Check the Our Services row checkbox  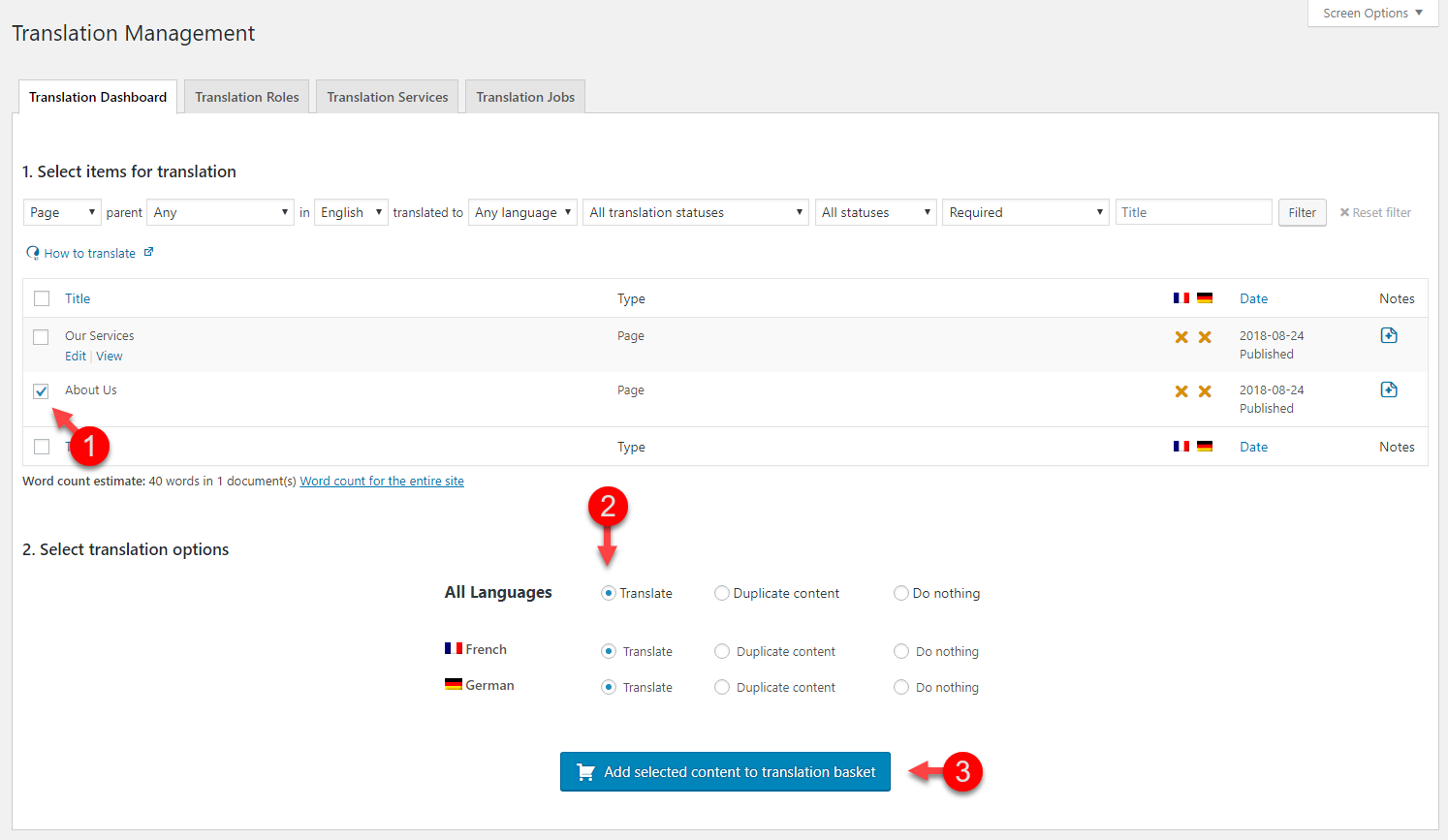41,337
